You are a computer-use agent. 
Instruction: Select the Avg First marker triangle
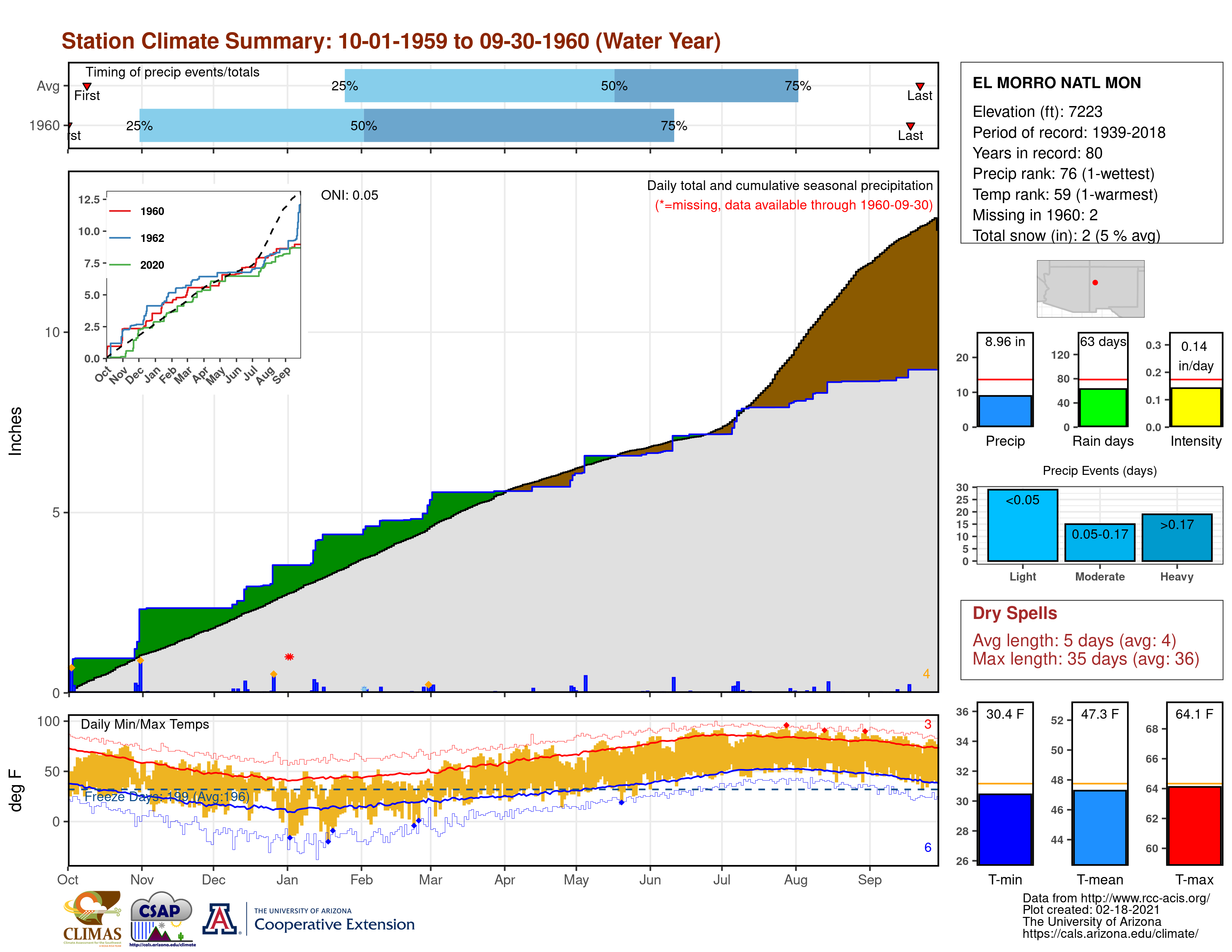click(x=87, y=86)
